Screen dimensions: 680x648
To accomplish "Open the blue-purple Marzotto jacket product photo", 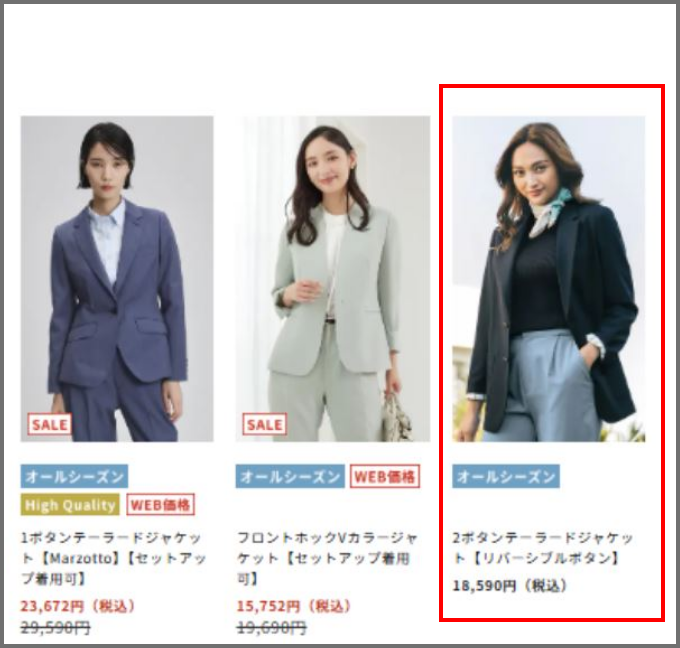I will pyautogui.click(x=117, y=278).
